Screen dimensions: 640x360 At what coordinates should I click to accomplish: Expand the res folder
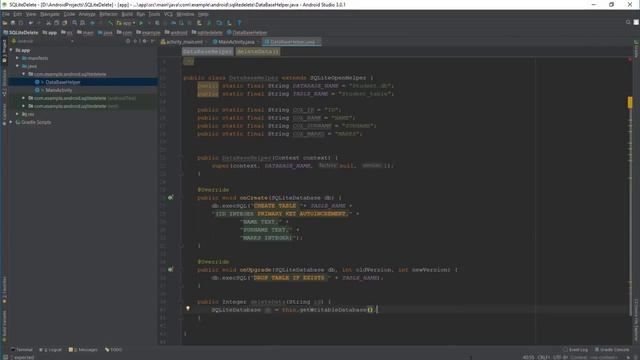[x=18, y=114]
